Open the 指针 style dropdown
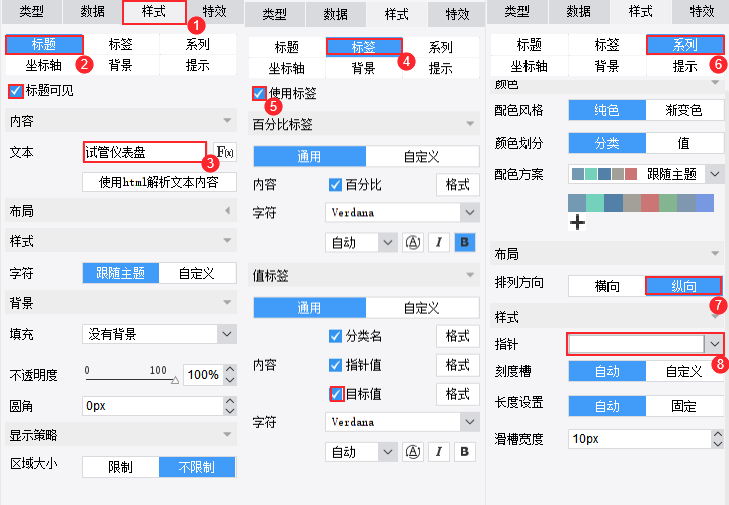 coord(645,344)
